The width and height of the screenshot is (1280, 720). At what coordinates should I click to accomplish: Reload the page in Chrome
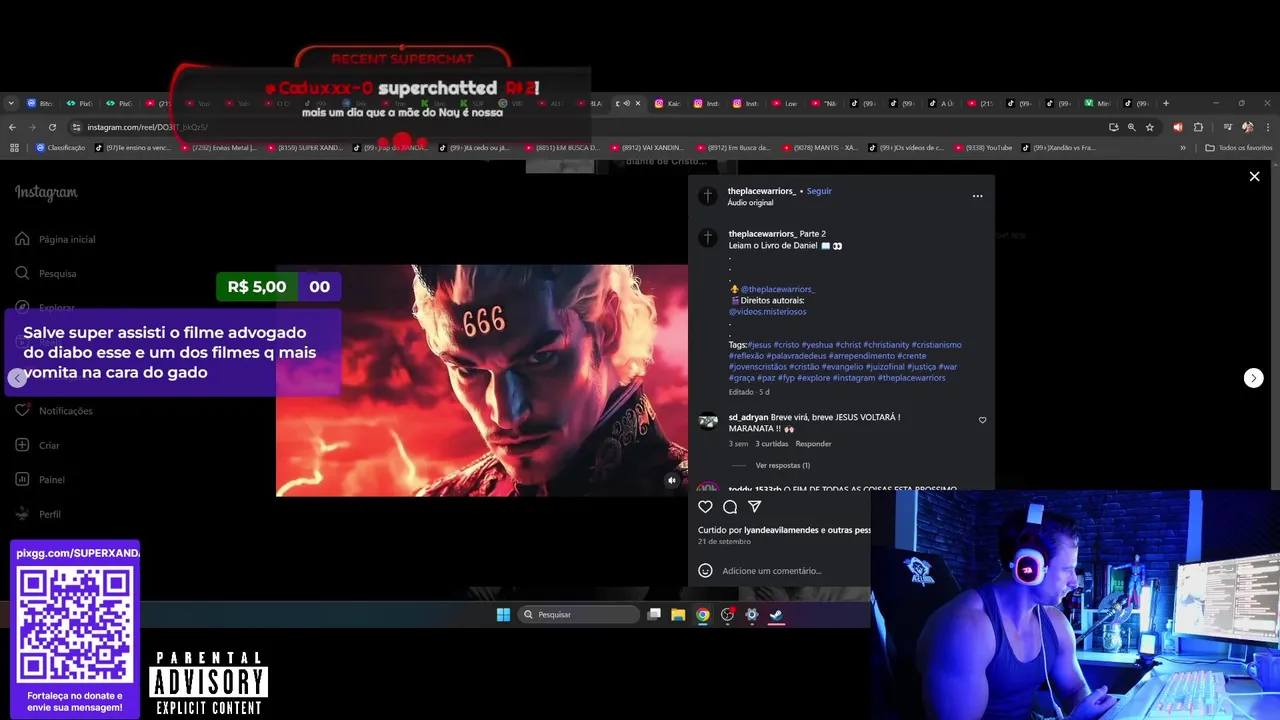pos(52,127)
